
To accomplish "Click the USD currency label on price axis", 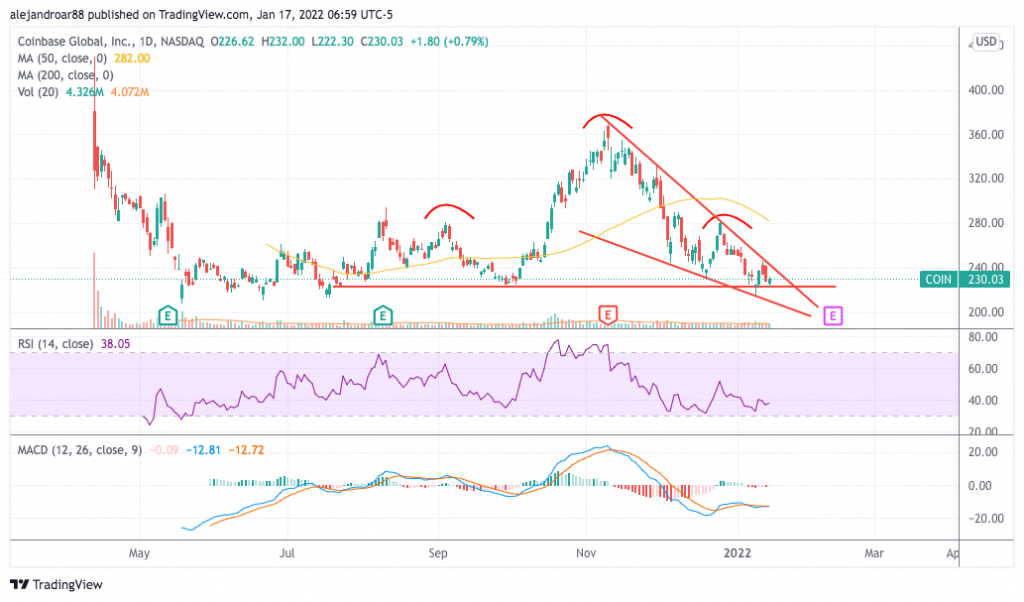I will 986,42.
